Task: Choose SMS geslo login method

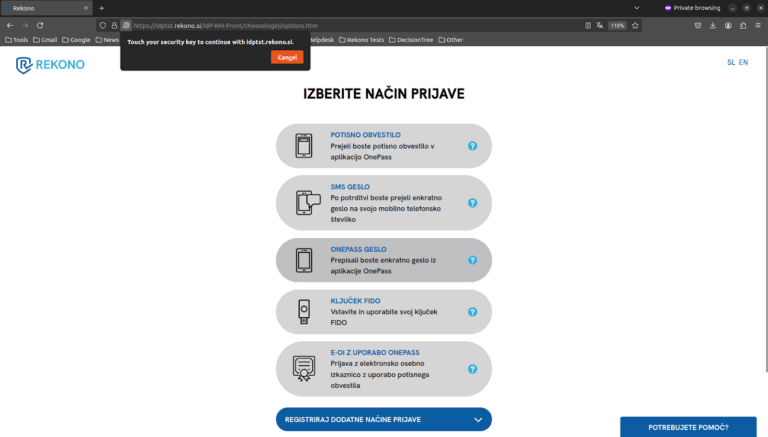Action: 384,203
